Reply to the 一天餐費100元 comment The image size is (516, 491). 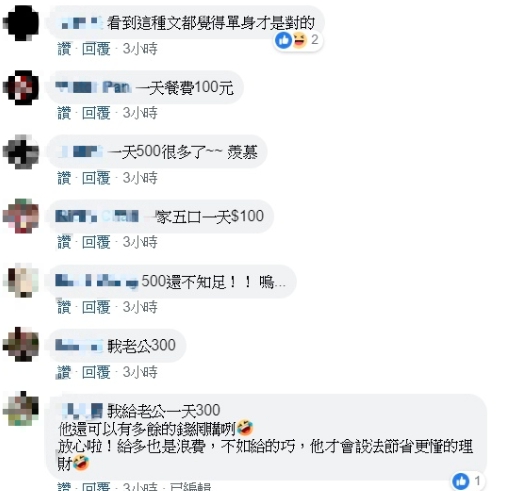pyautogui.click(x=96, y=113)
